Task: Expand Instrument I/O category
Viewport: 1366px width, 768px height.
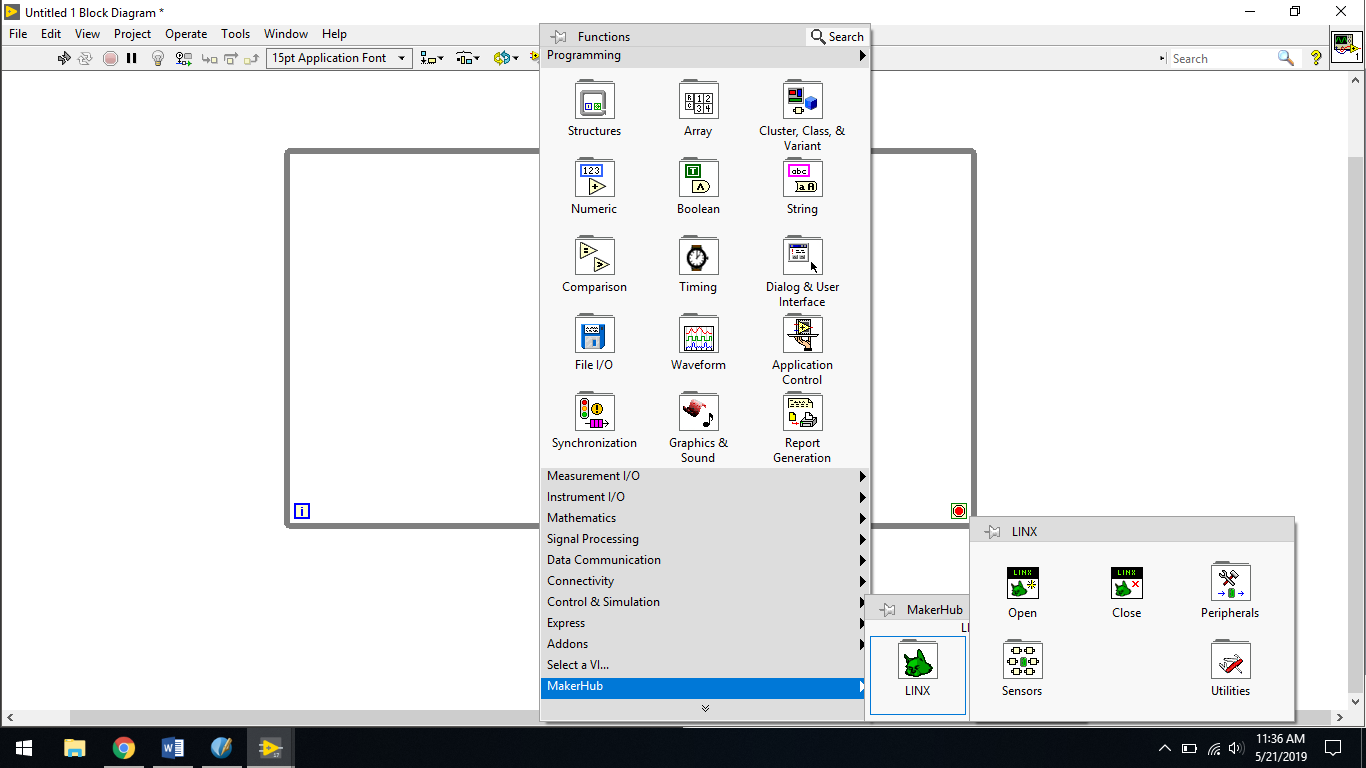Action: pyautogui.click(x=705, y=497)
